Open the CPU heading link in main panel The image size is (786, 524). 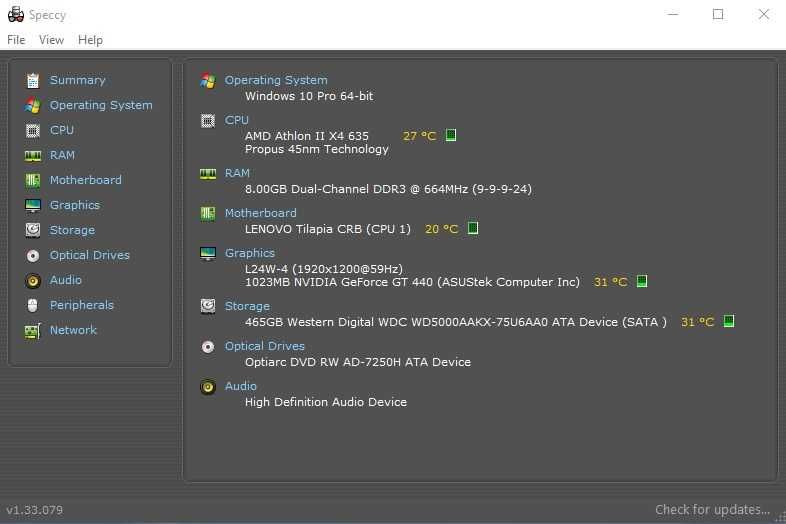(237, 120)
